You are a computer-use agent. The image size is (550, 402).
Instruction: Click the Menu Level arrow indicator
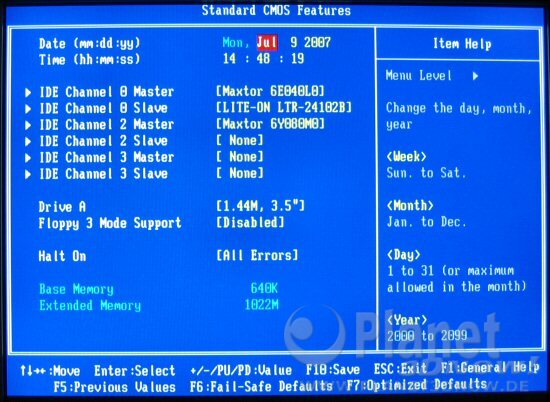[475, 76]
